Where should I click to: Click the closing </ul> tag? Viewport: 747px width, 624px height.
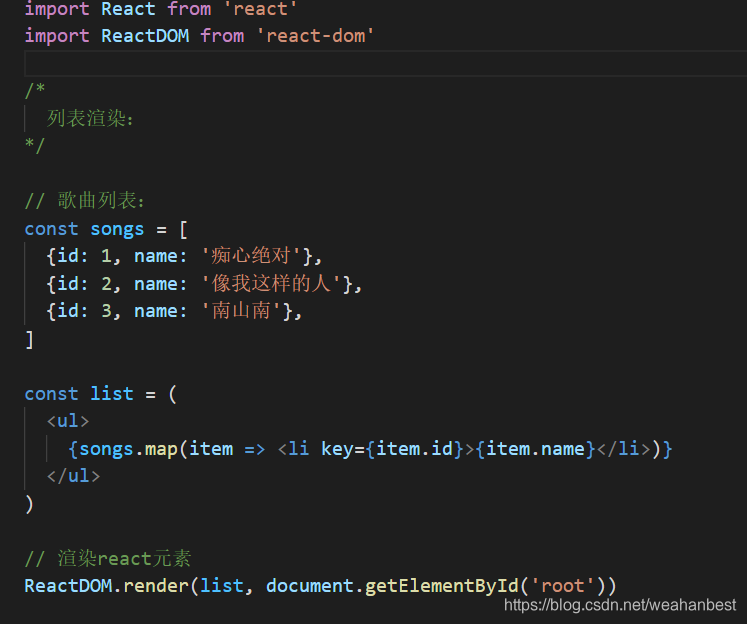(73, 476)
